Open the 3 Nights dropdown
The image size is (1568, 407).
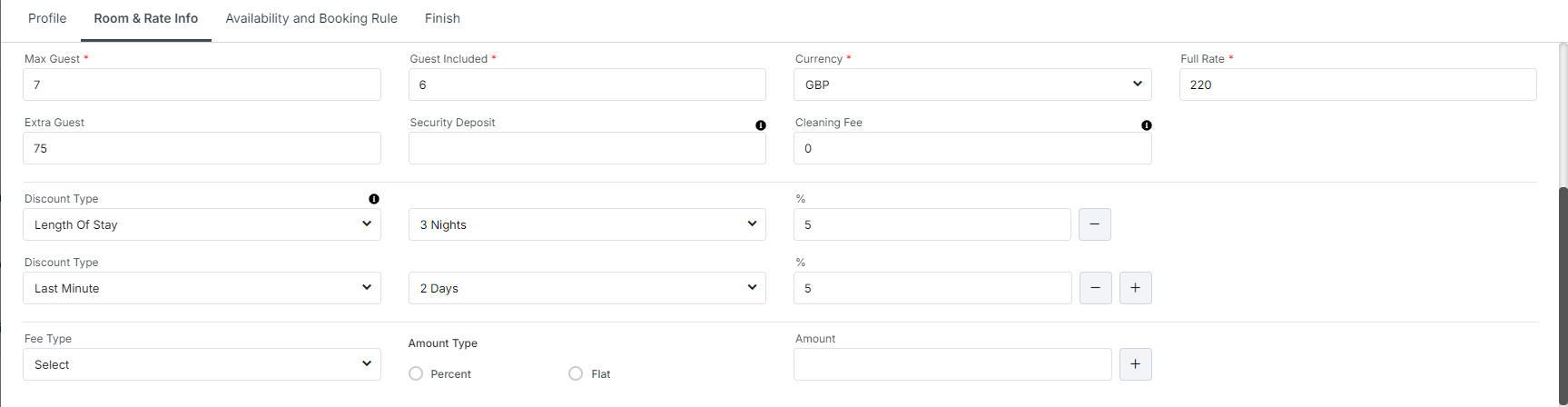[587, 224]
